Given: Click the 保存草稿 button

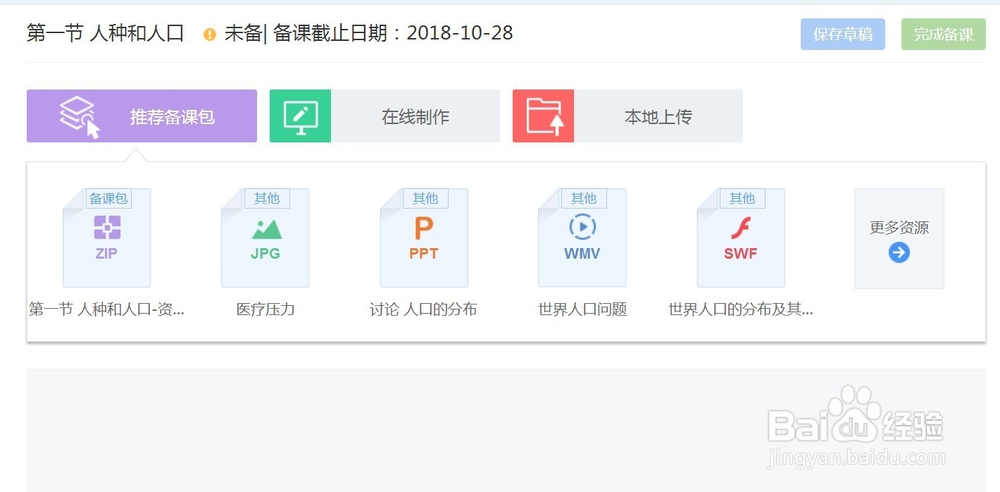Looking at the screenshot, I should 842,34.
